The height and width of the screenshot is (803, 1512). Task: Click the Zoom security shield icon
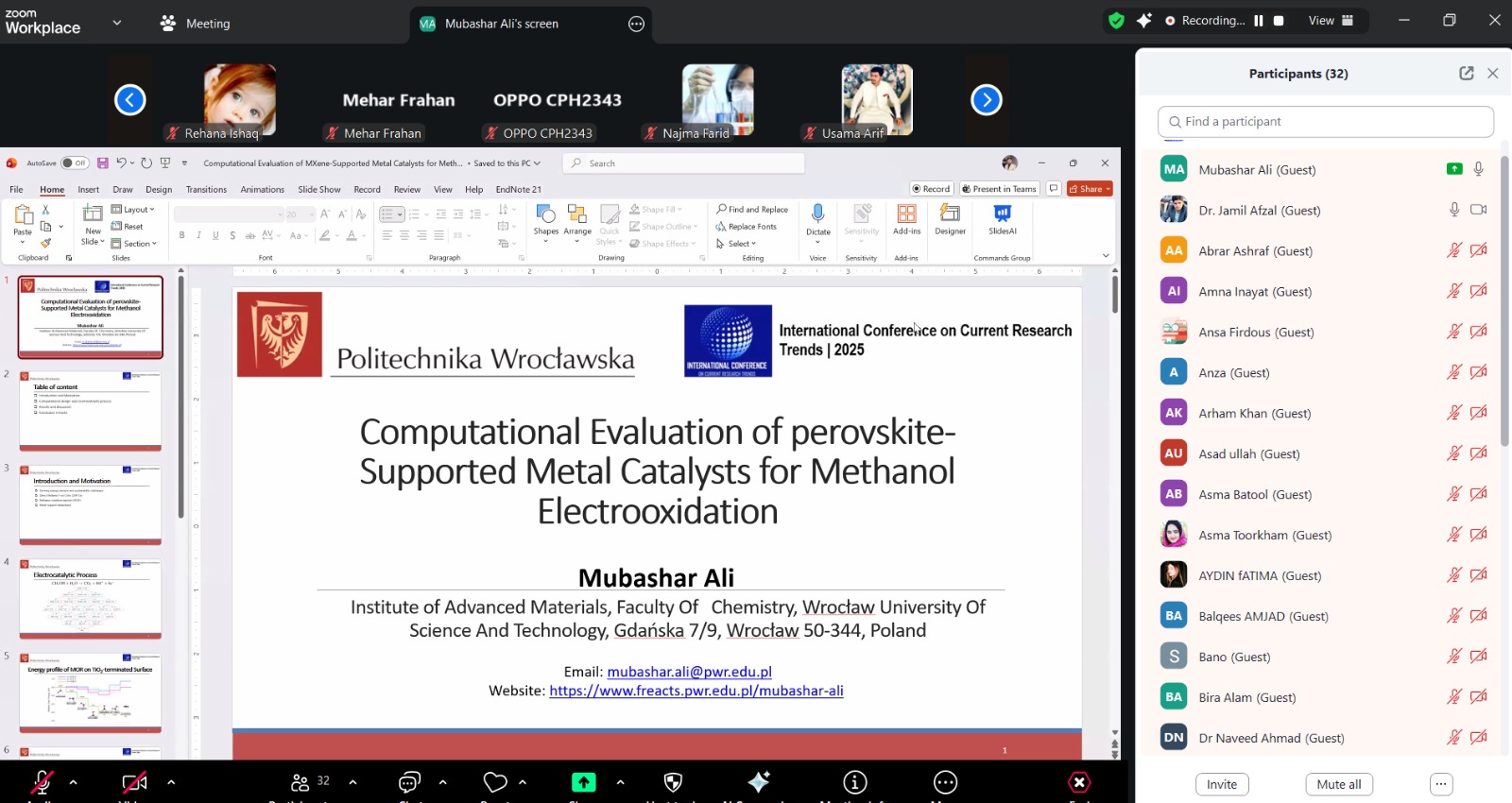673,782
